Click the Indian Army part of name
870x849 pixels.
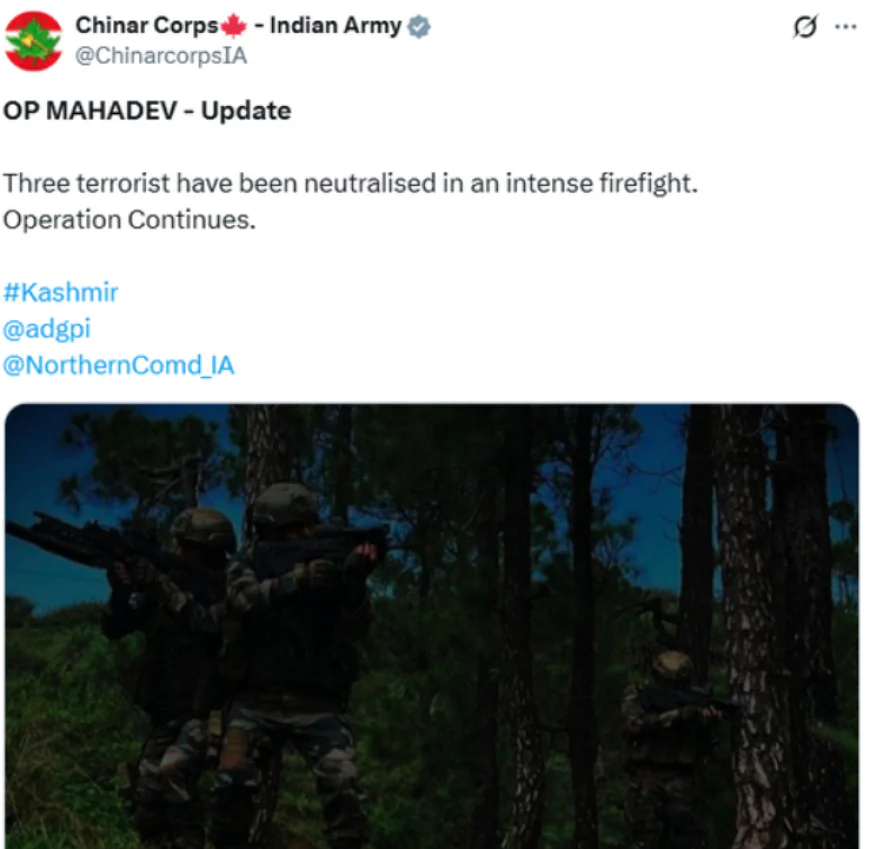(x=336, y=26)
